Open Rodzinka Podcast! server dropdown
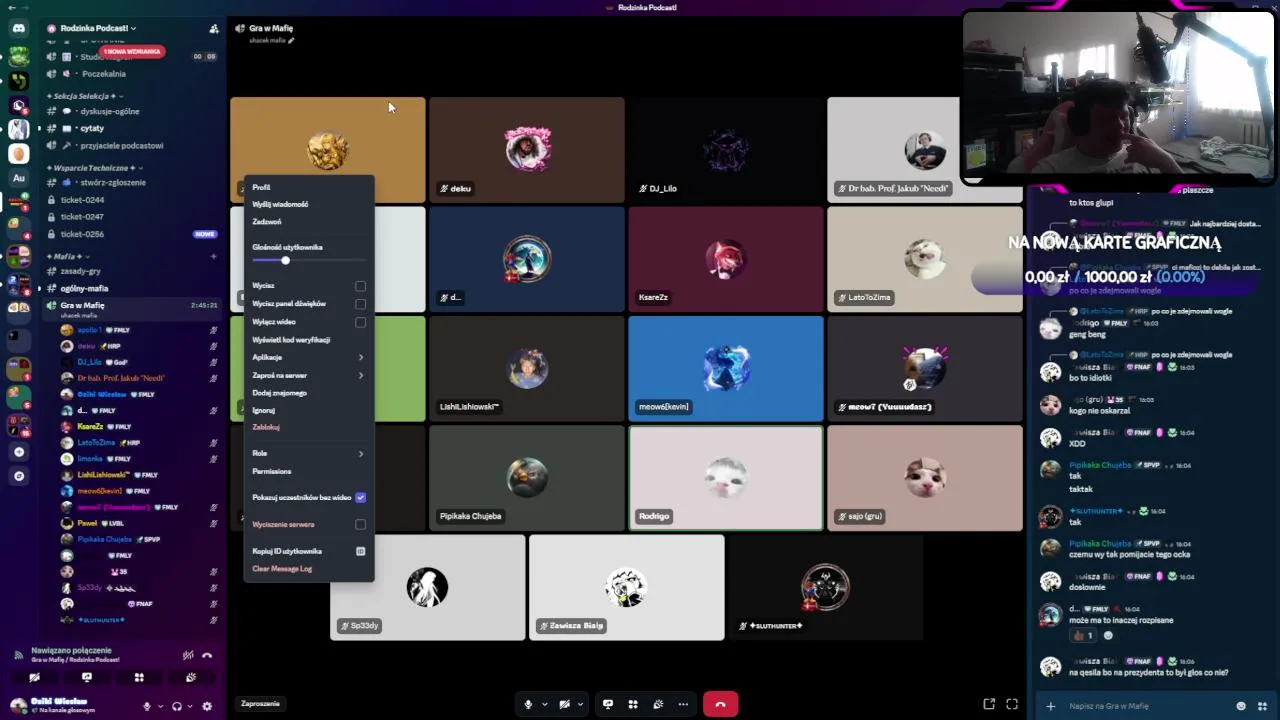The width and height of the screenshot is (1280, 720). [x=98, y=28]
